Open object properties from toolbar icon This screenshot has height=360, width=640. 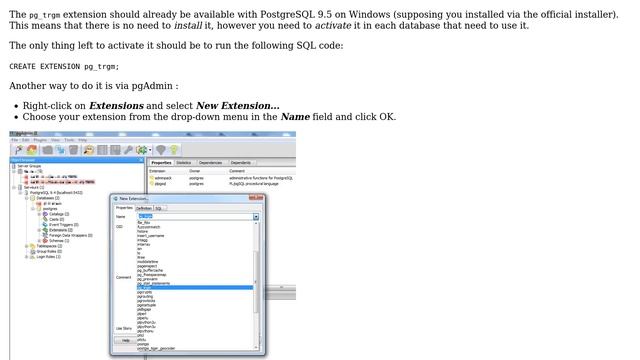tap(47, 150)
